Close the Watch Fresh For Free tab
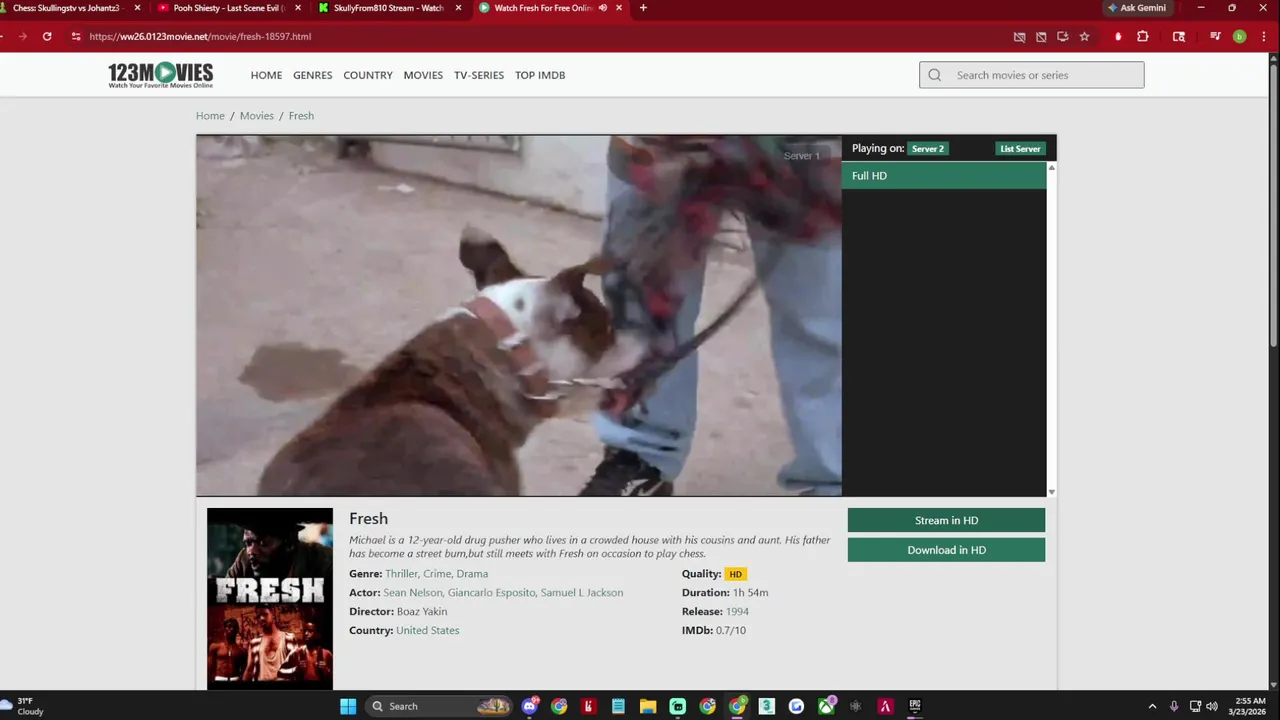Image resolution: width=1280 pixels, height=720 pixels. coord(619,8)
